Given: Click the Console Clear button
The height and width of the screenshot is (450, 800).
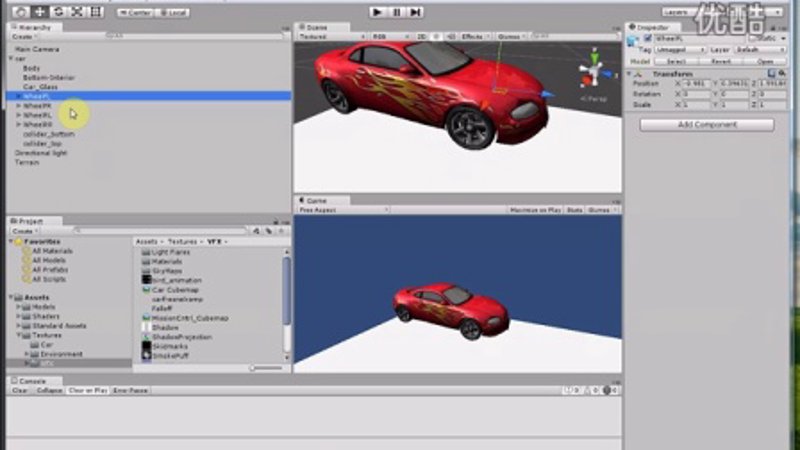Looking at the screenshot, I should (20, 391).
